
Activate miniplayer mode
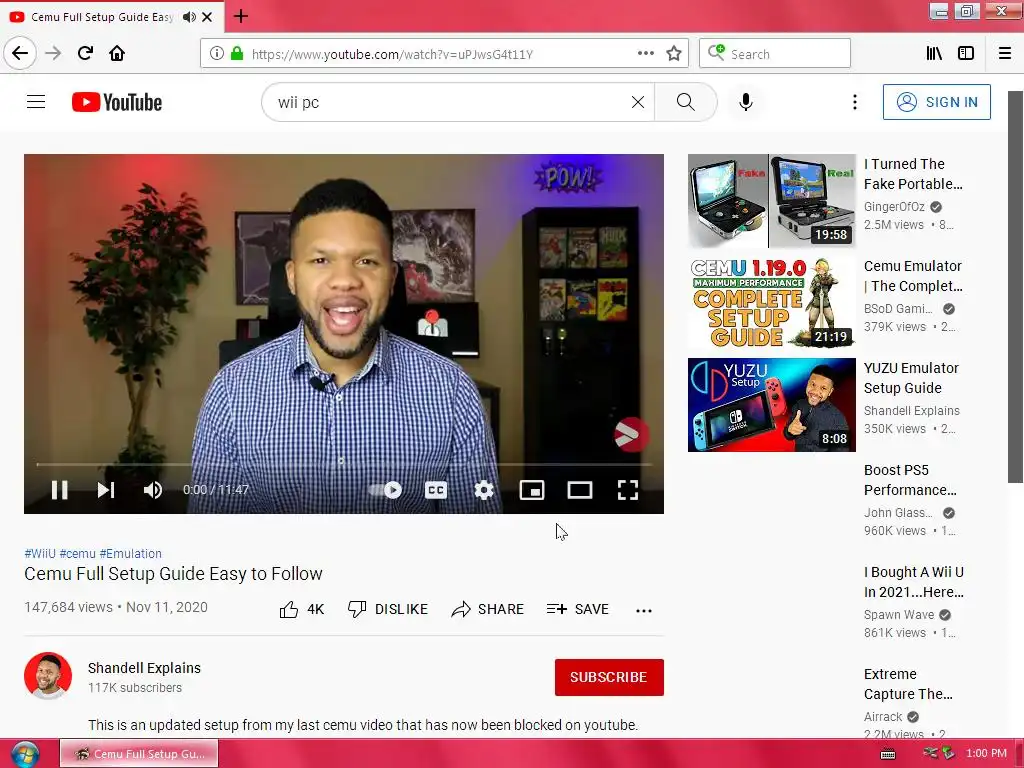532,490
